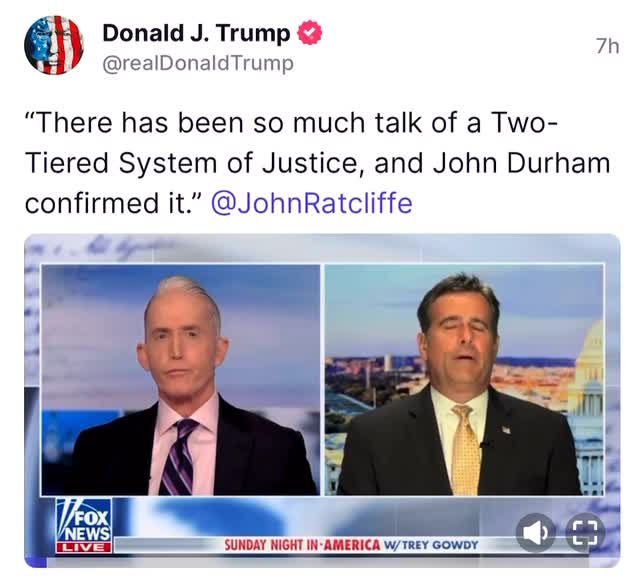Click the red verified checkmark badge

pyautogui.click(x=310, y=33)
